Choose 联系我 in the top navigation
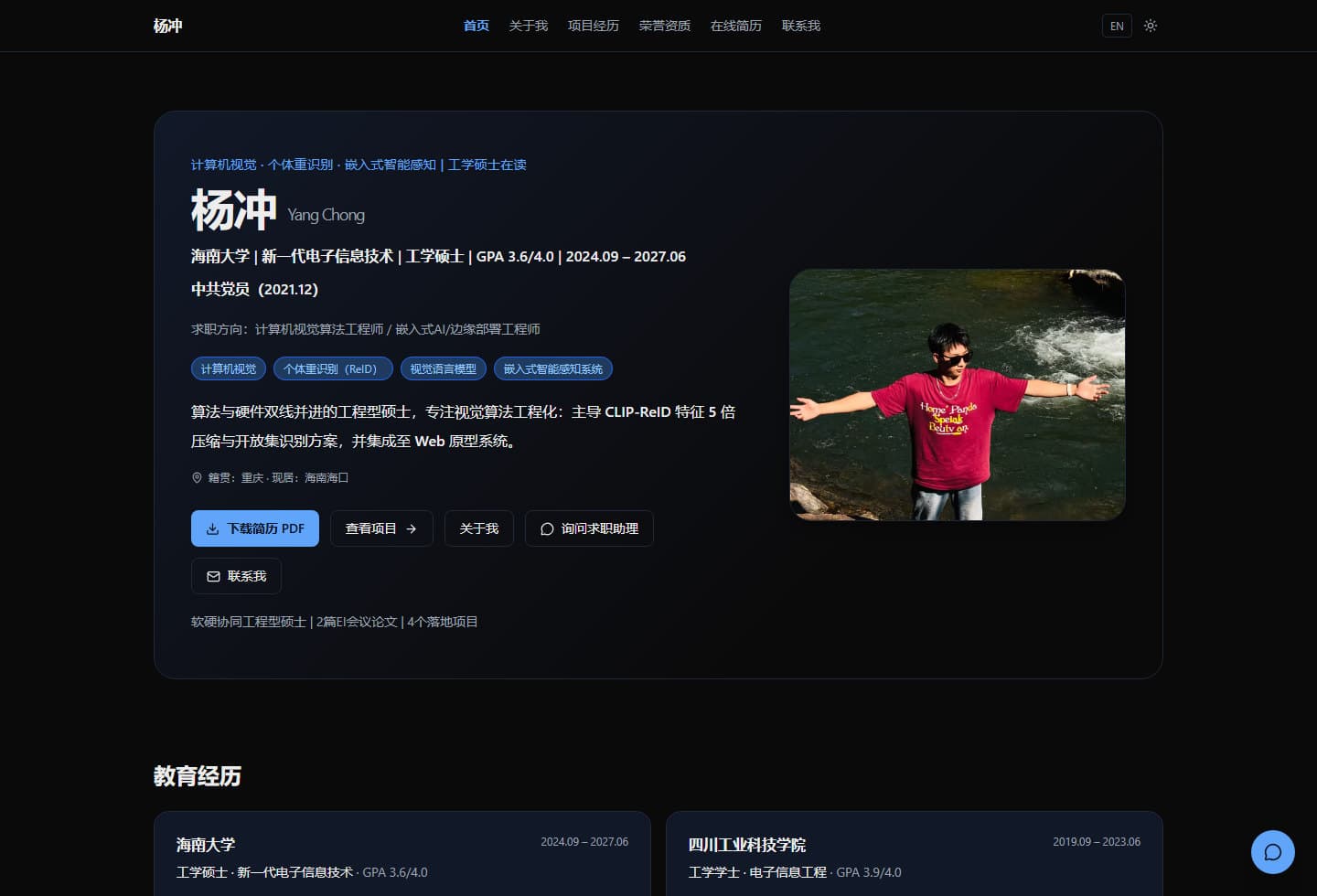Viewport: 1317px width, 896px height. click(801, 26)
